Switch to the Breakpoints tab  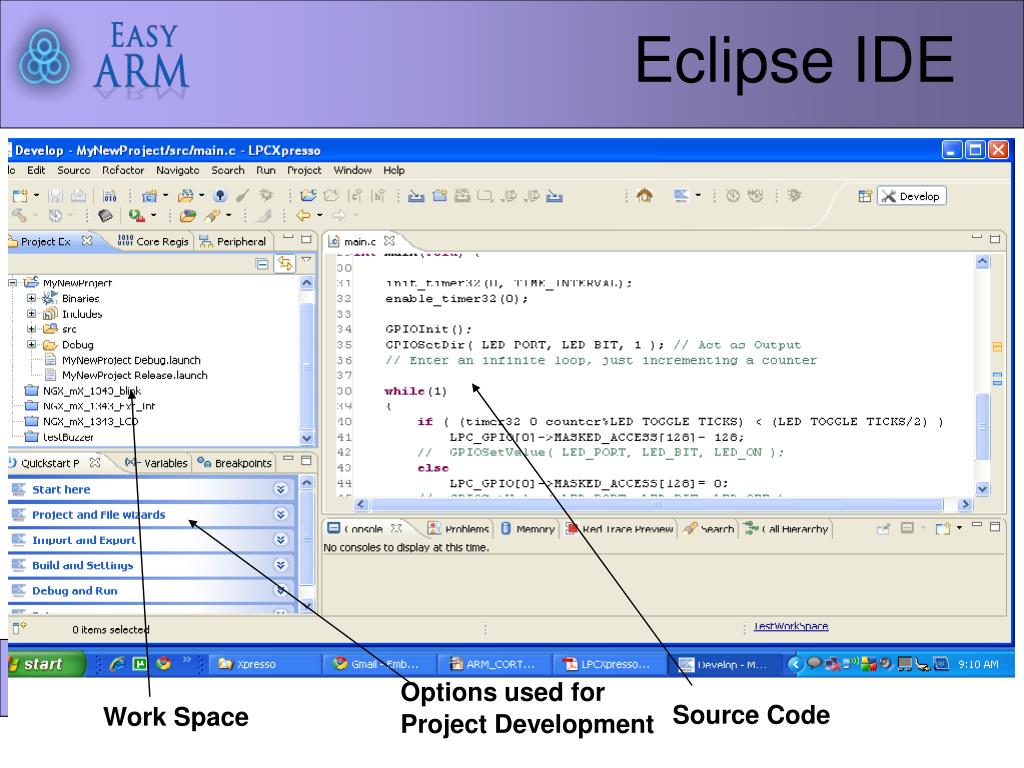tap(234, 462)
